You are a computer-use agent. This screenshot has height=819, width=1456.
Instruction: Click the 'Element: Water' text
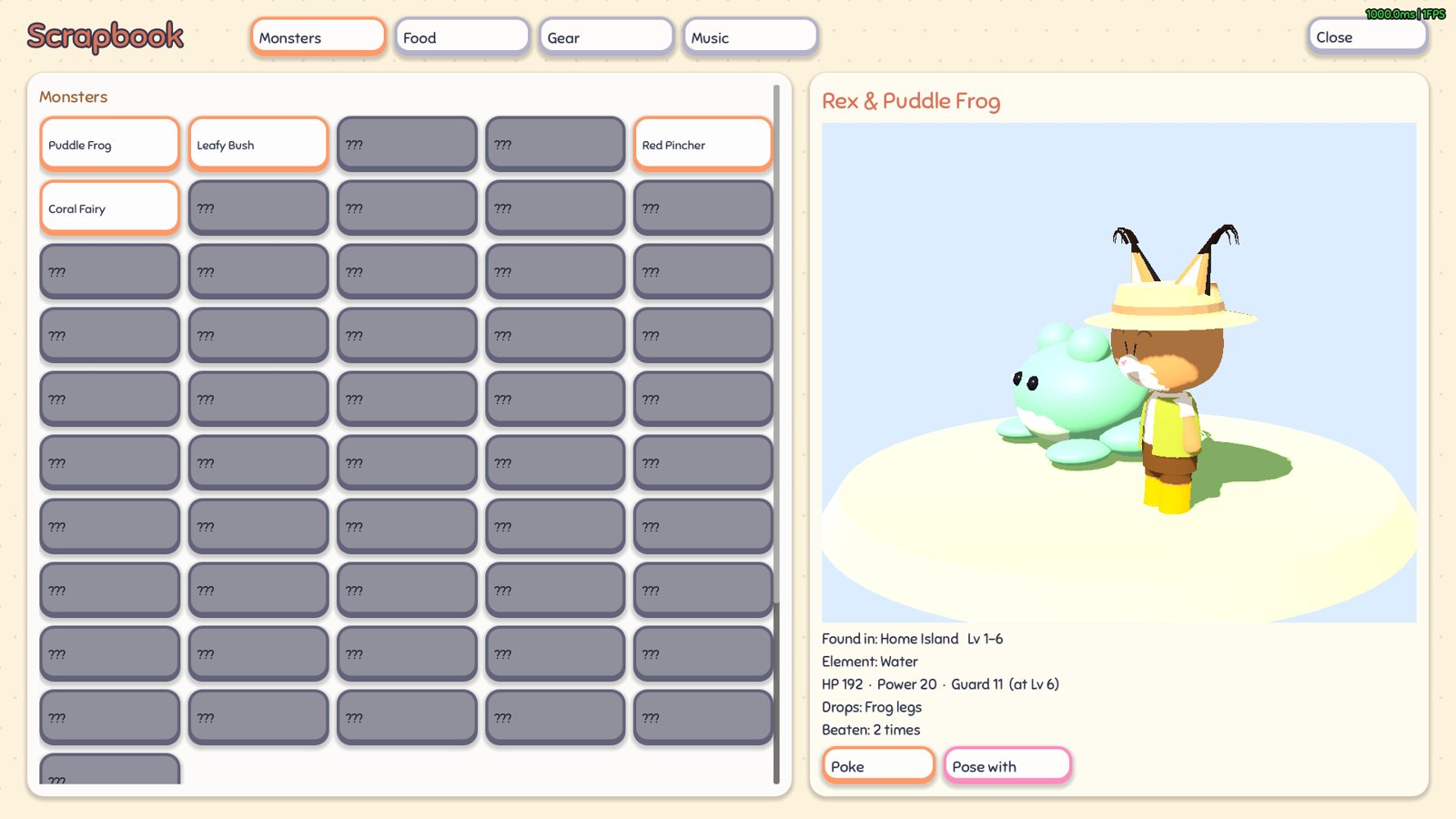(869, 662)
